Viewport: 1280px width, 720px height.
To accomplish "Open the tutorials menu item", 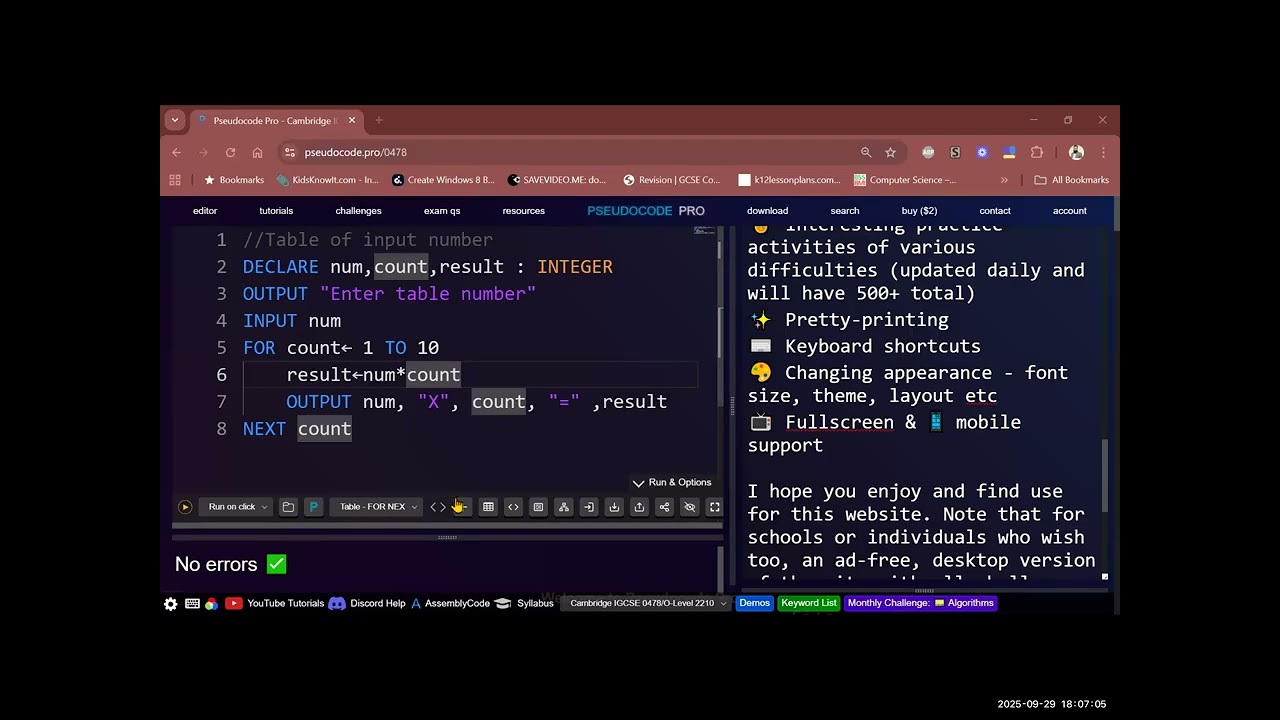I will tap(276, 211).
